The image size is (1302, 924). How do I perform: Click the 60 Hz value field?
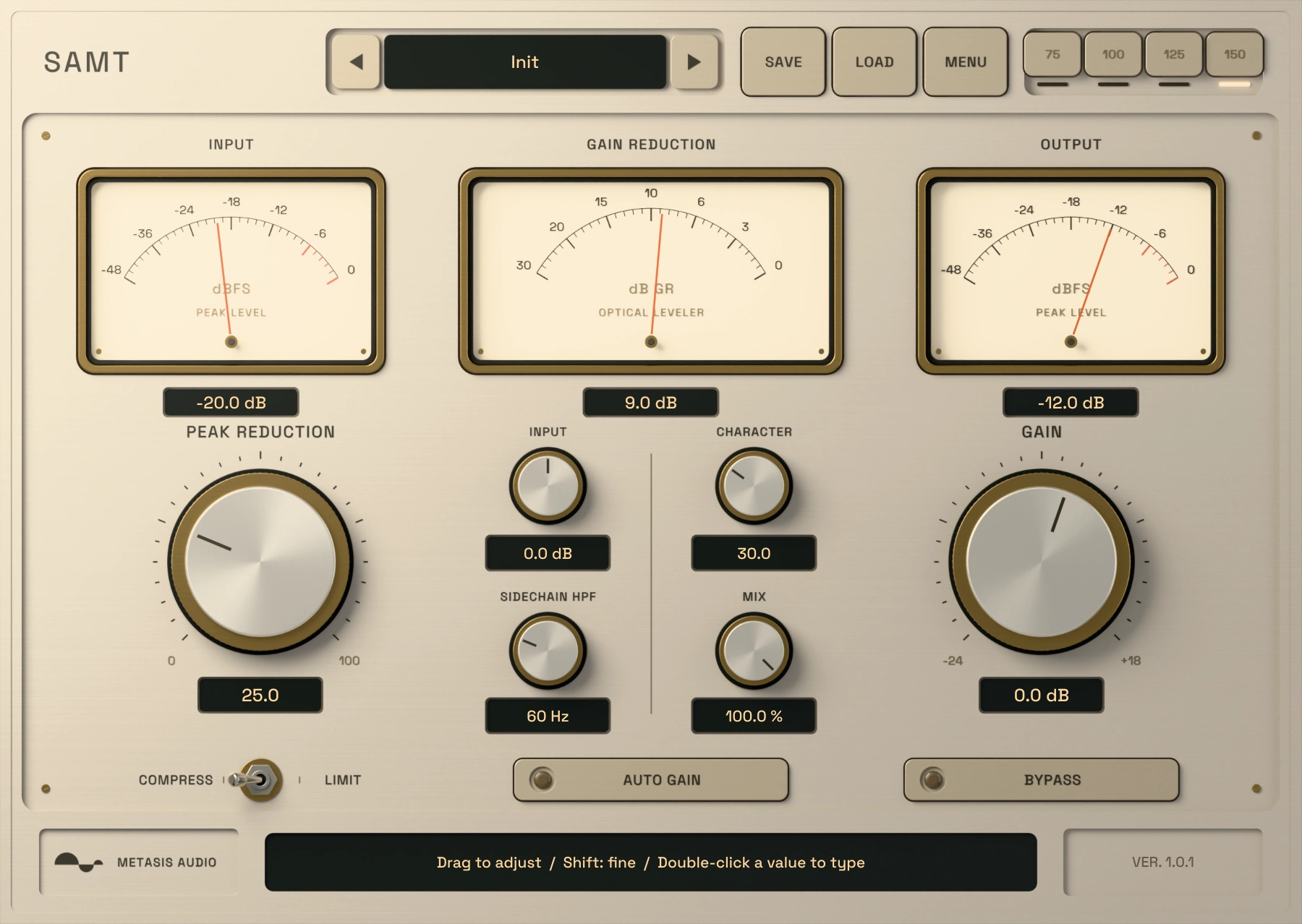point(548,716)
